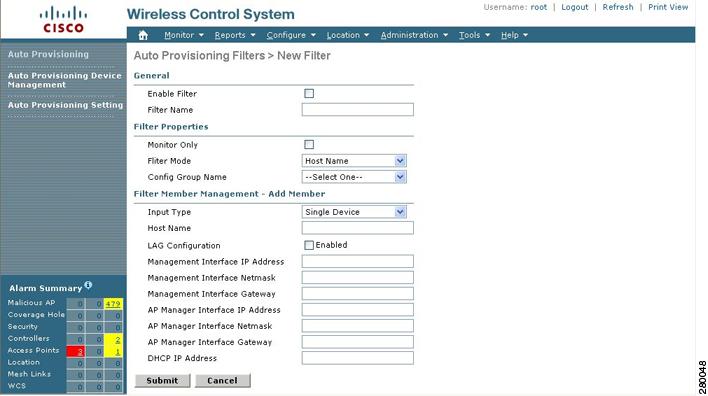The height and width of the screenshot is (396, 708).
Task: Open Malicious AP 479 minor alarms
Action: (113, 304)
